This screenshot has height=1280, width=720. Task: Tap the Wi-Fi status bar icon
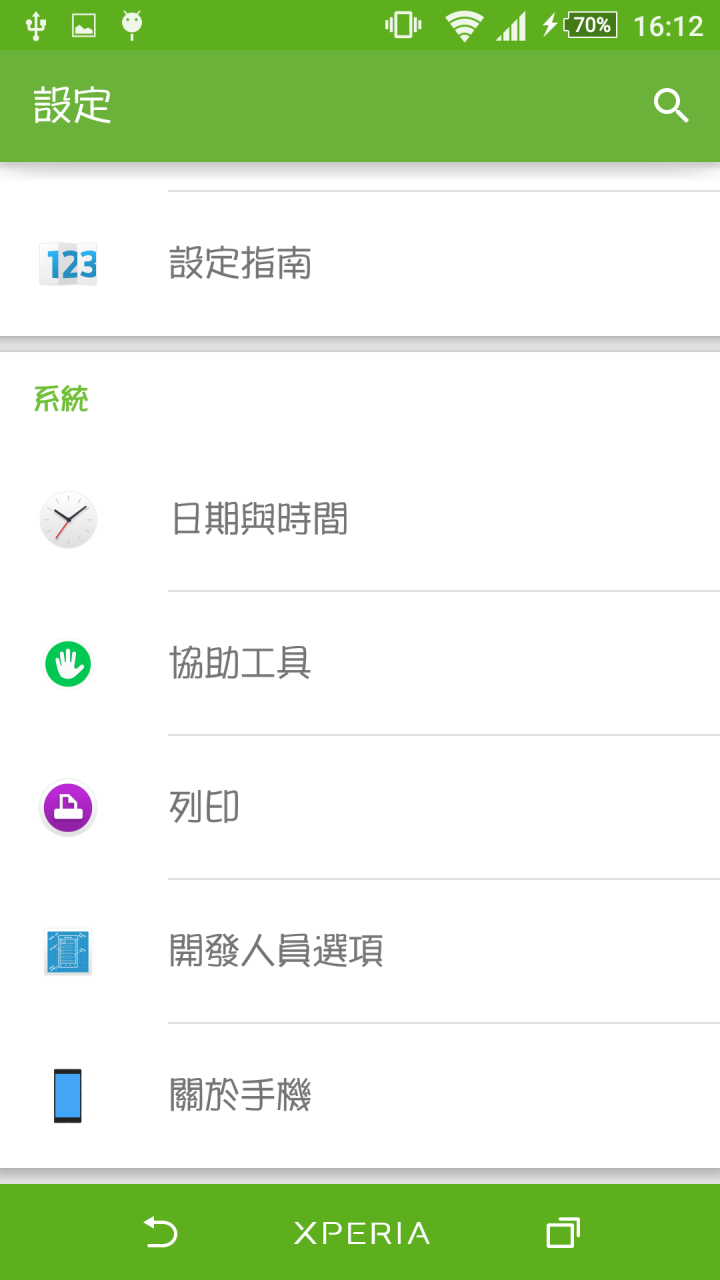click(x=464, y=25)
